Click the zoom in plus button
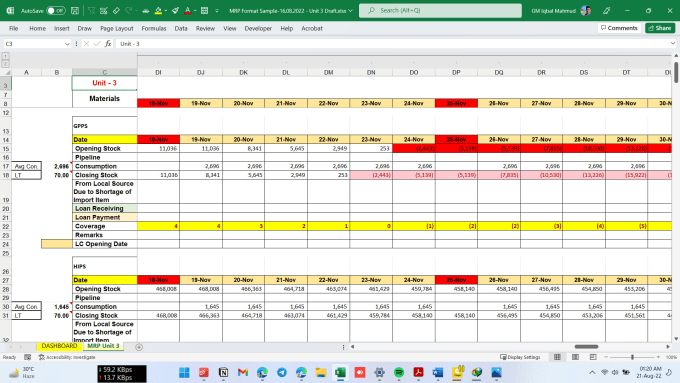The width and height of the screenshot is (680, 383). tap(658, 357)
